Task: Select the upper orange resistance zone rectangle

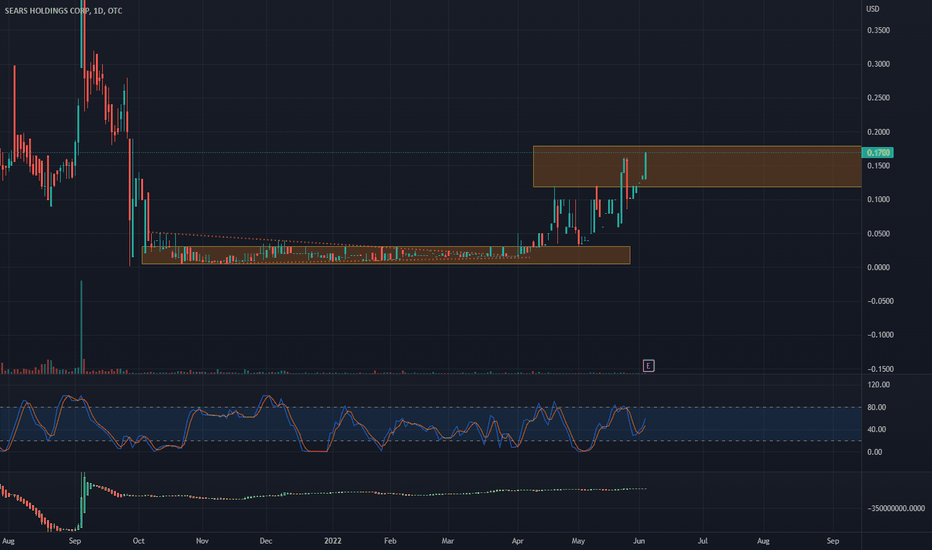Action: (x=697, y=166)
